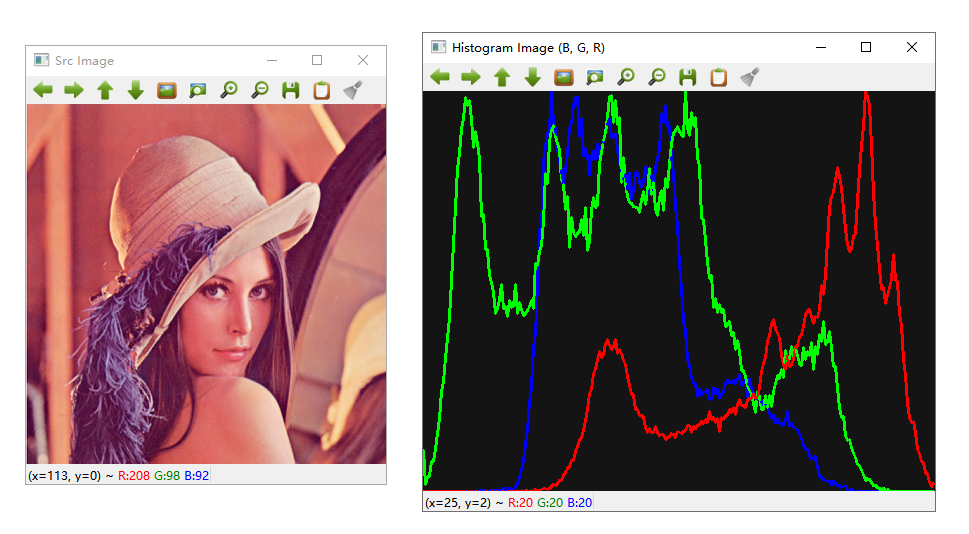Pan right in the Histogram Image window
Viewport: 969px width, 534px height.
(x=471, y=77)
